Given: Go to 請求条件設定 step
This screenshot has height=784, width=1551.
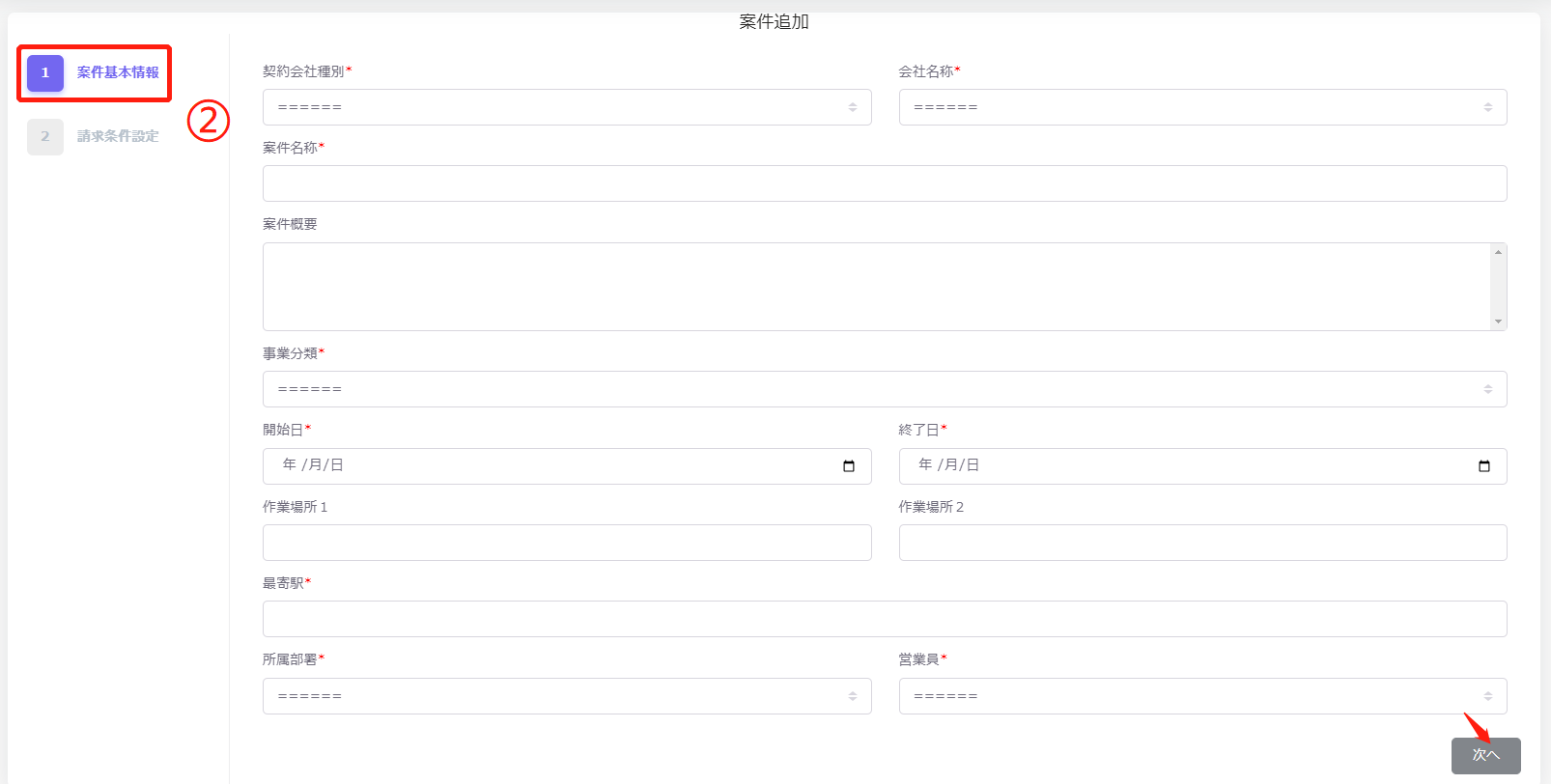Looking at the screenshot, I should pyautogui.click(x=118, y=136).
